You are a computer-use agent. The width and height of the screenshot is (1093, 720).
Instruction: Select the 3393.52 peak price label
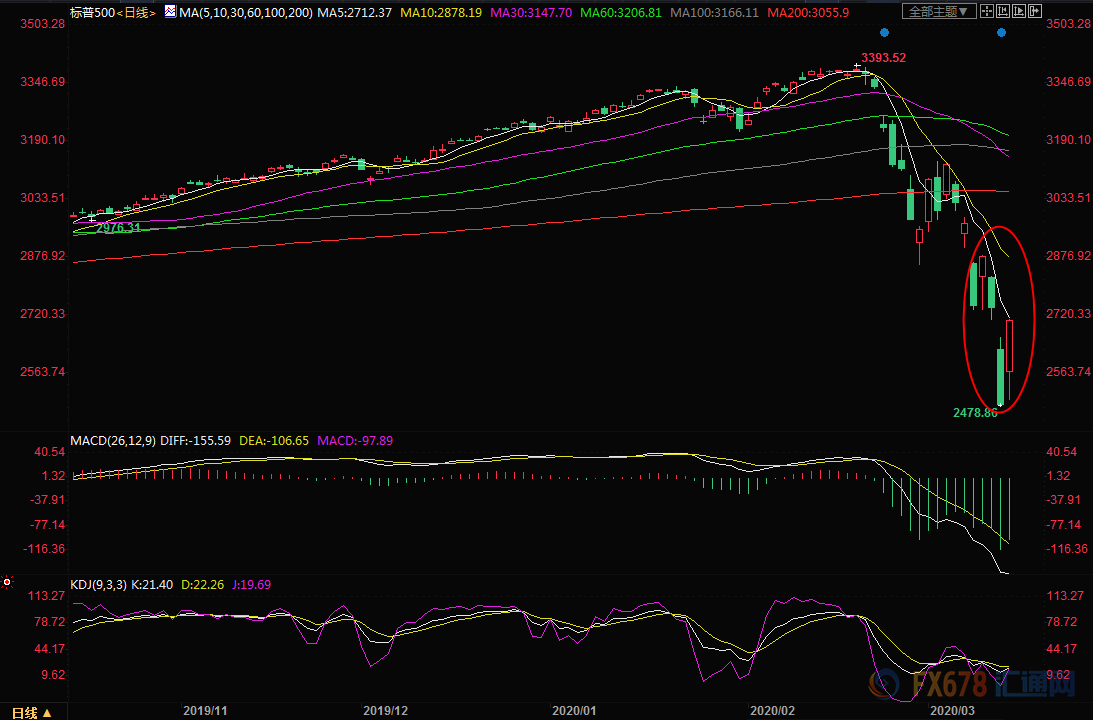pos(883,58)
